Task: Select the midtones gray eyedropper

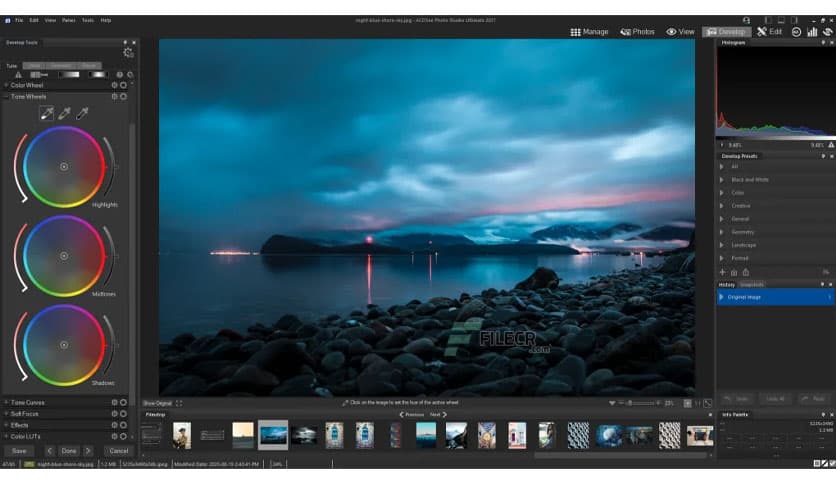Action: [x=65, y=113]
